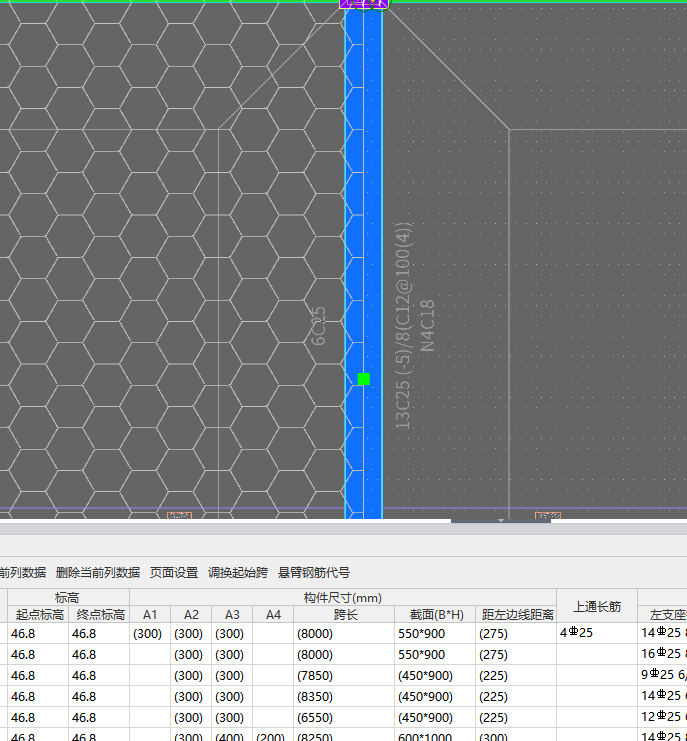
Task: Select the A1 column header
Action: tap(150, 615)
